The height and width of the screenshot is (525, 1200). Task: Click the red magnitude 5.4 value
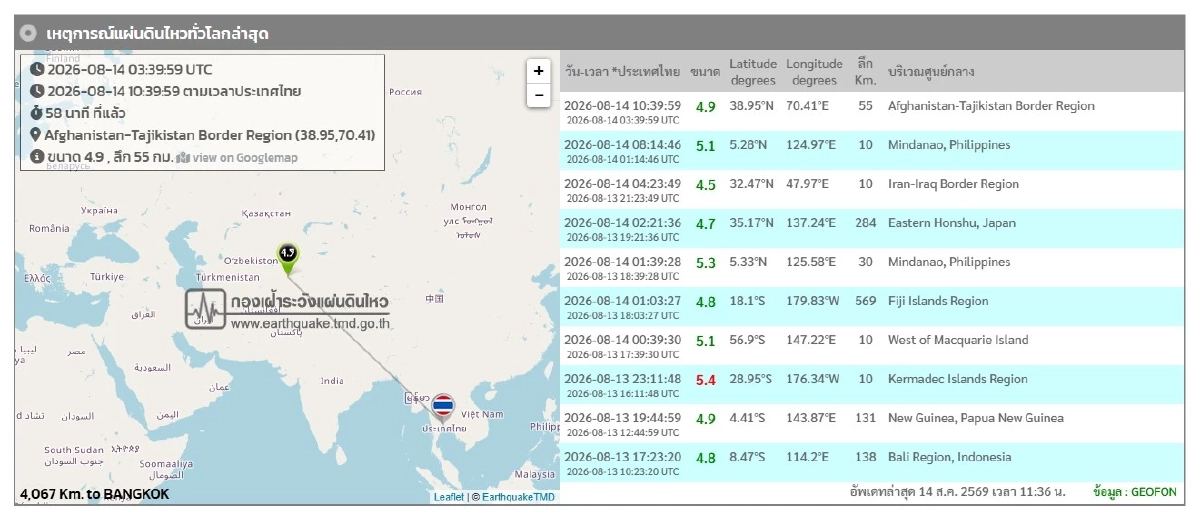pyautogui.click(x=706, y=380)
